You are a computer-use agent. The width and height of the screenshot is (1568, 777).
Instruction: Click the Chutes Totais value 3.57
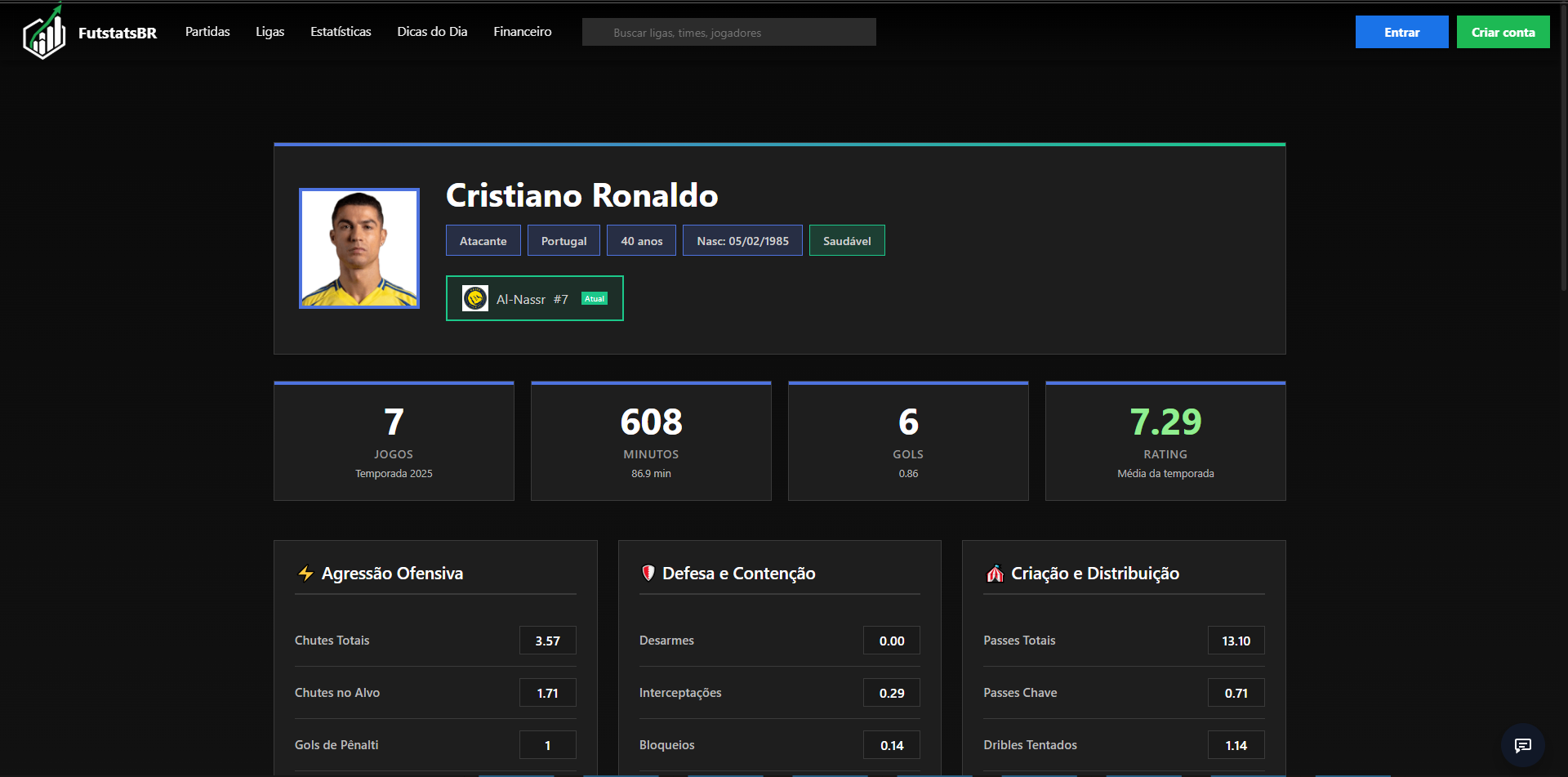(x=548, y=641)
